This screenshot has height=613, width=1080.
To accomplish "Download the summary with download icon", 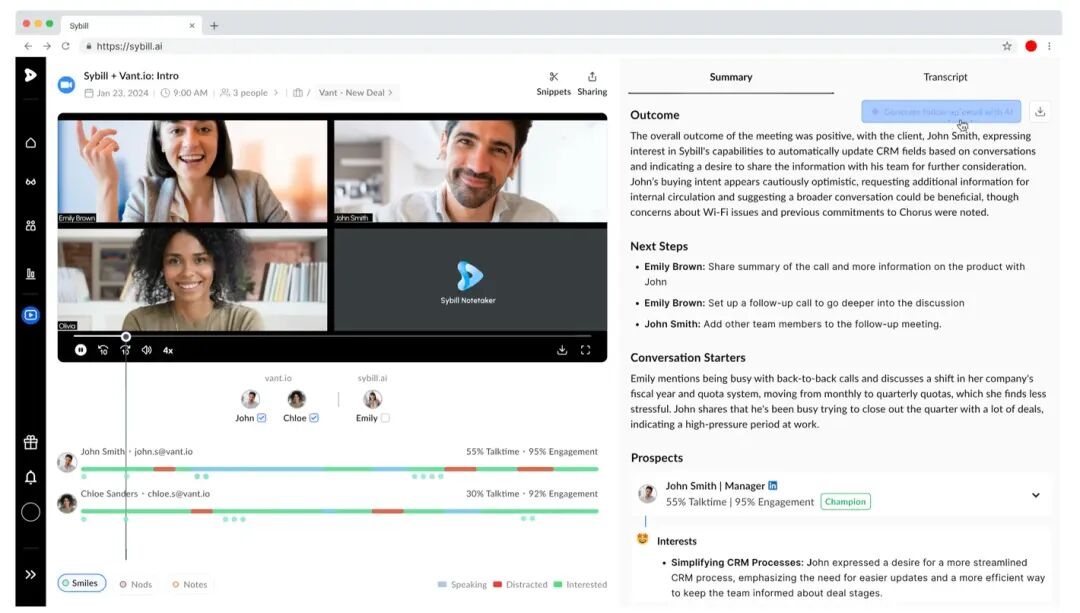I will click(1040, 112).
